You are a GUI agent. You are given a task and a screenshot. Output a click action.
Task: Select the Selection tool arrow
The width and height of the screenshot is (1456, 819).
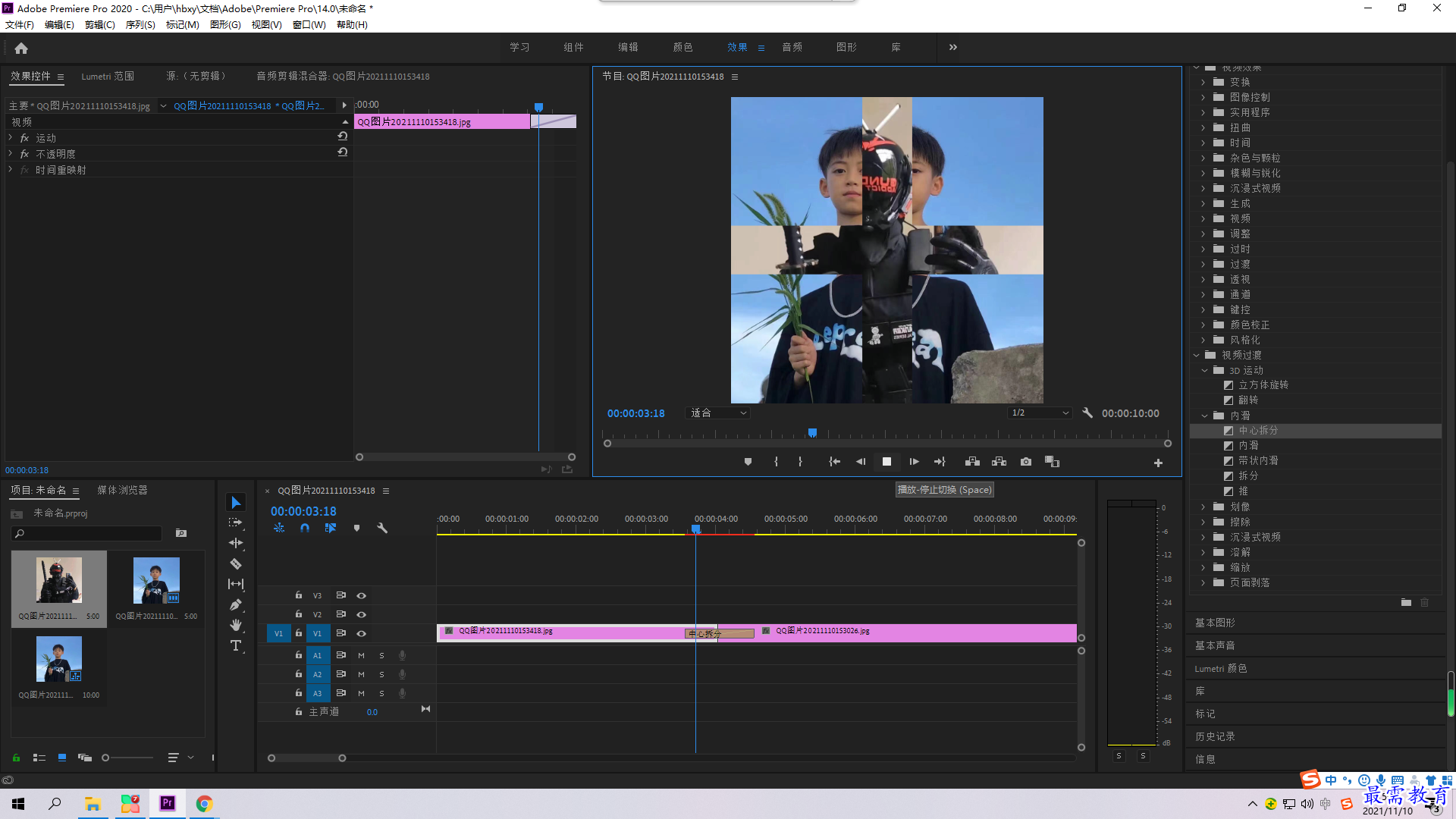tap(236, 503)
